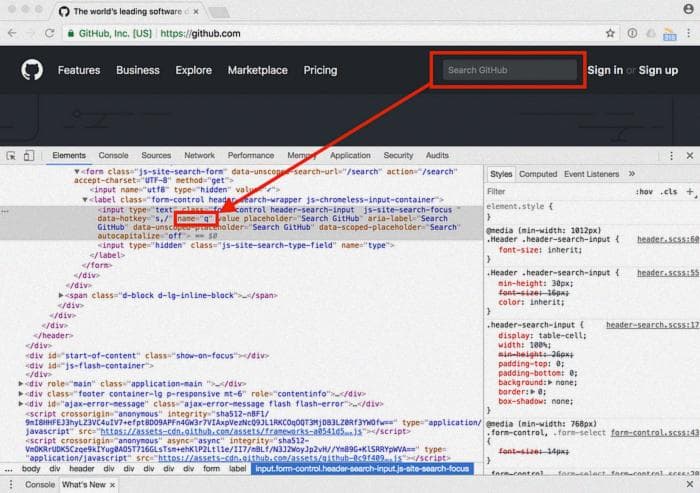
Task: Select the Computed styles tab
Action: [538, 174]
